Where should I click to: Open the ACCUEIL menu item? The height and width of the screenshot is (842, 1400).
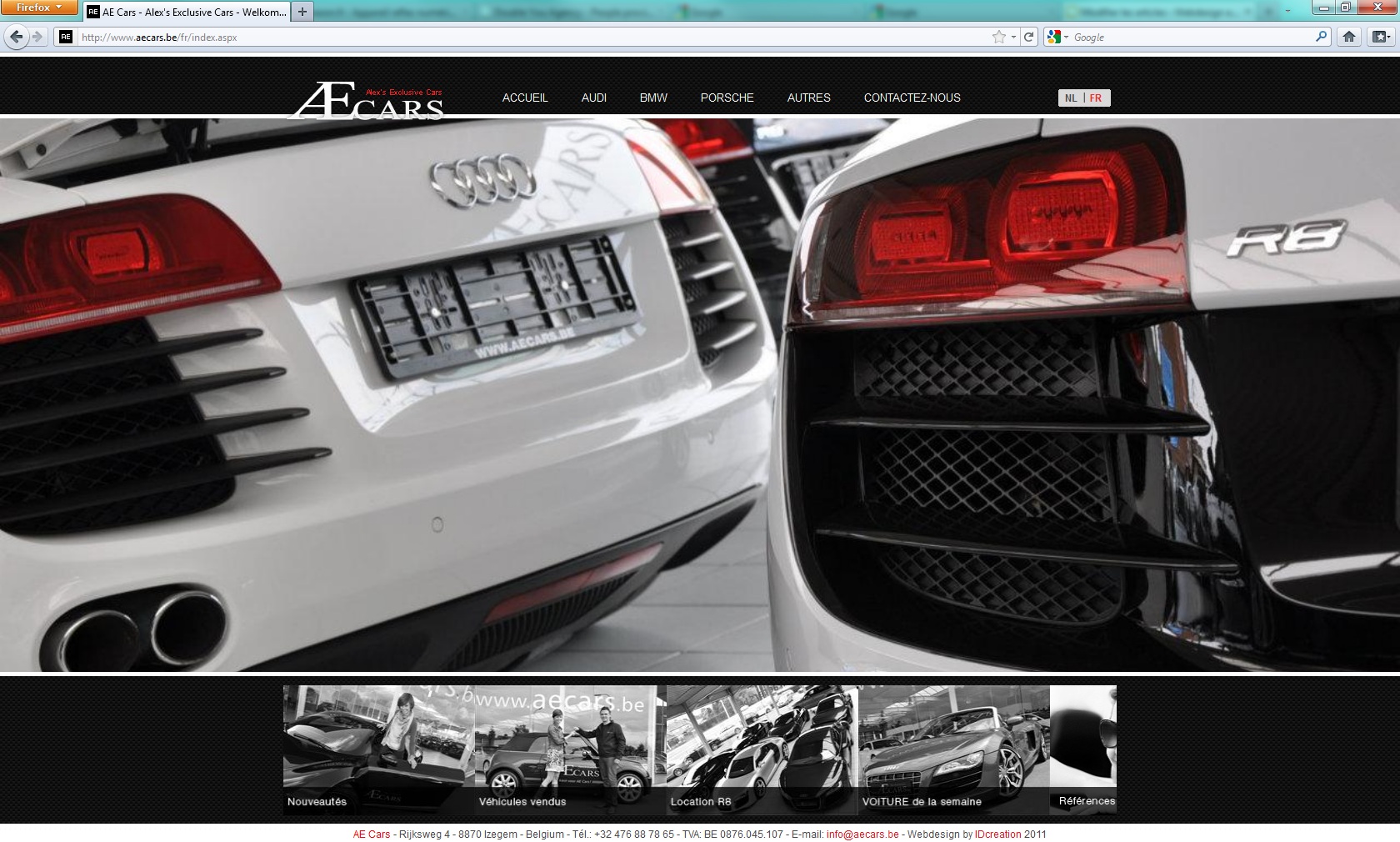(525, 98)
